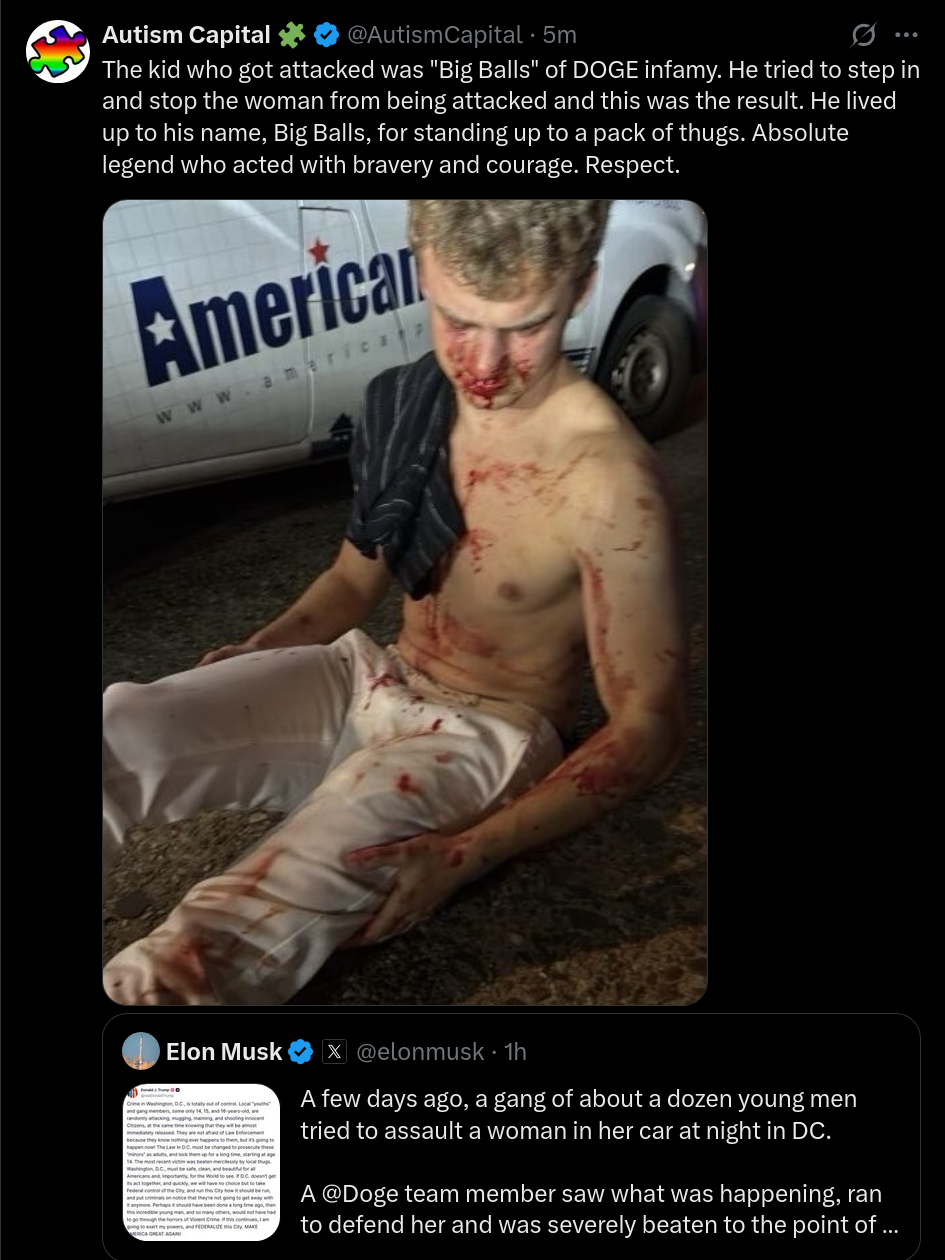Open Elon Musk's rocket profile avatar

point(141,1051)
